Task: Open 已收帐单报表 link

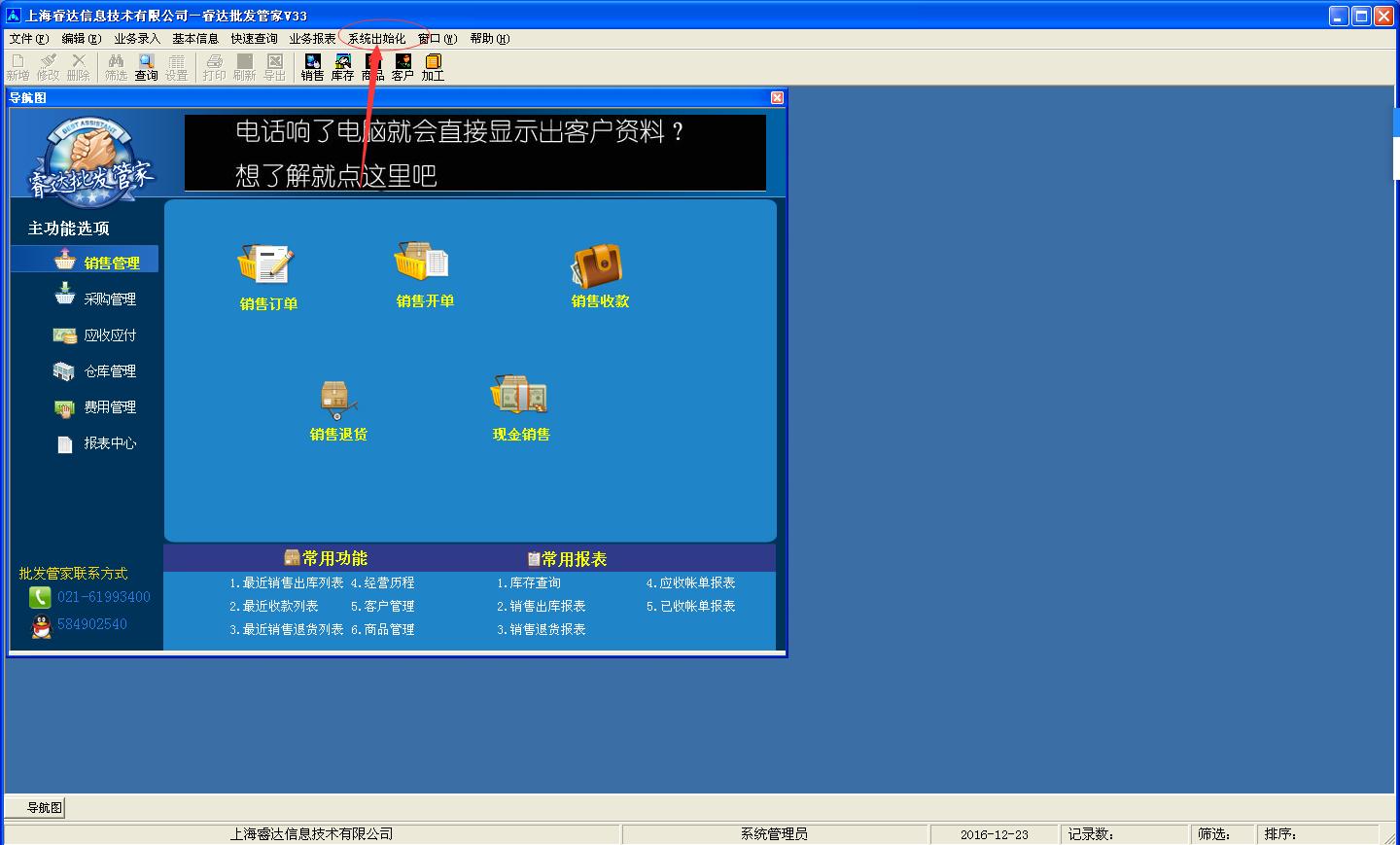Action: pyautogui.click(x=691, y=607)
